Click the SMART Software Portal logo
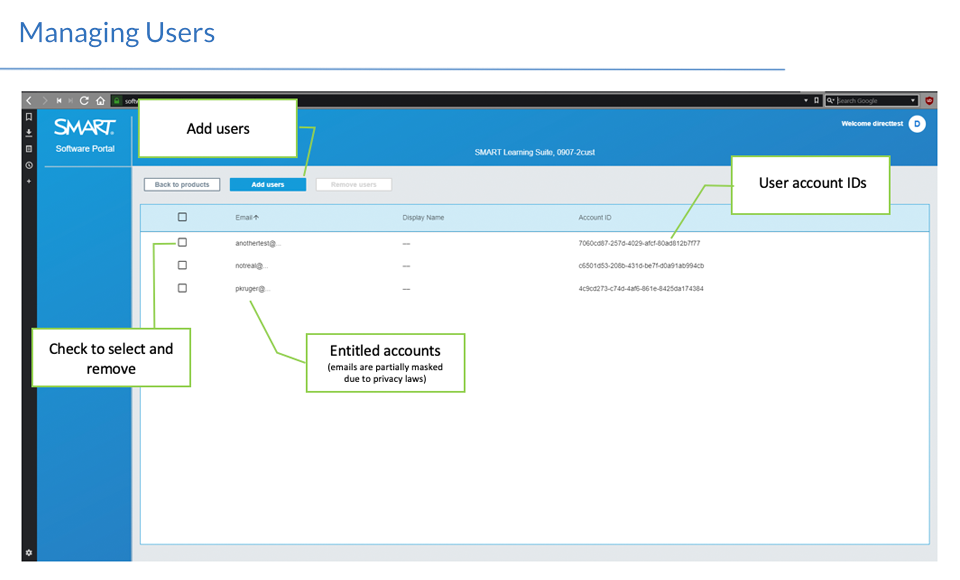Image resolution: width=960 pixels, height=580 pixels. (x=85, y=135)
